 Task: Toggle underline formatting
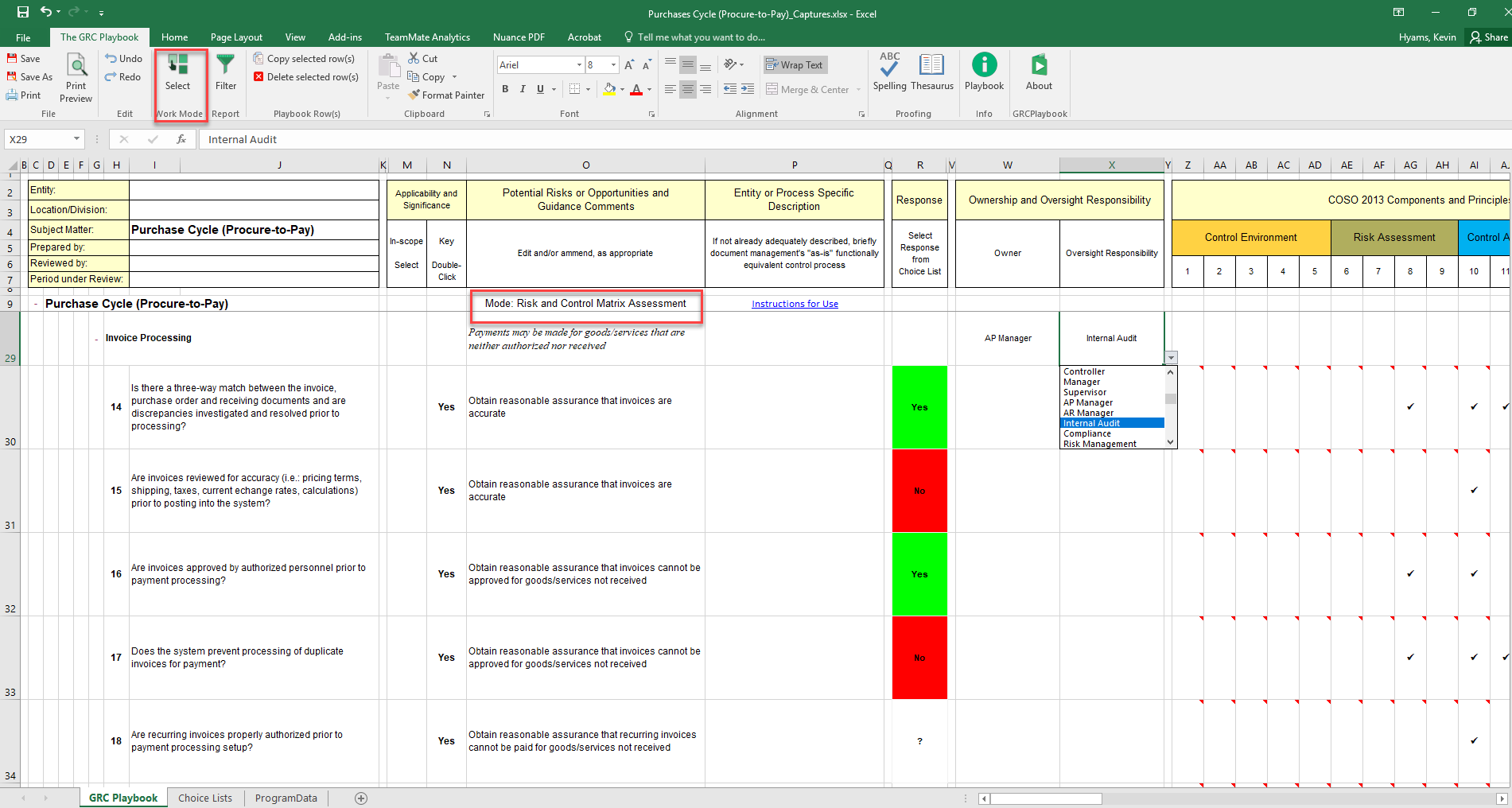540,89
